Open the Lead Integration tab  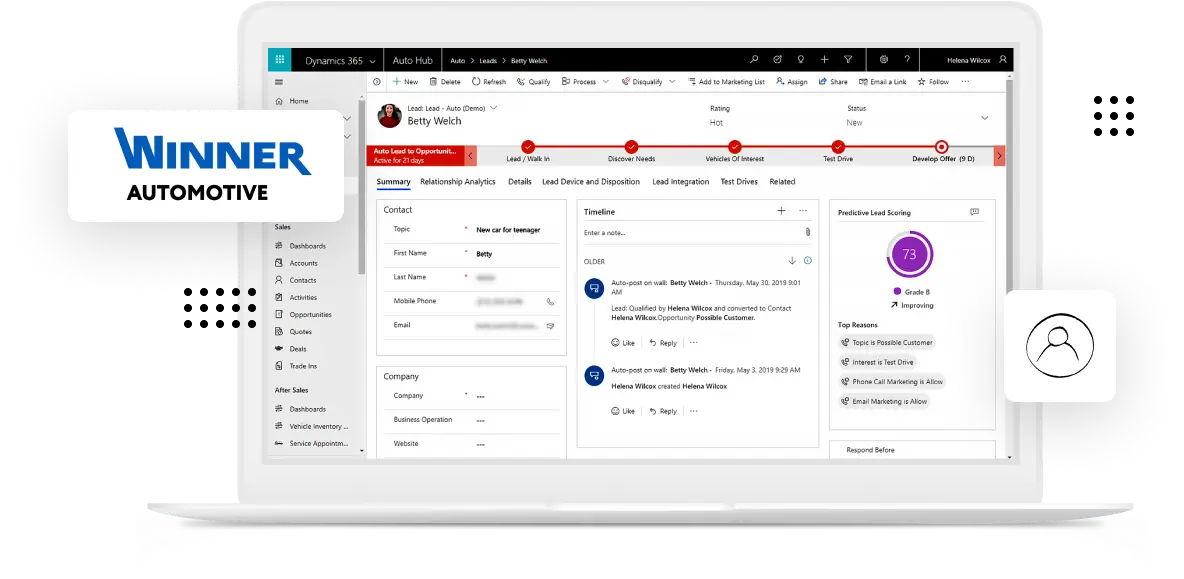coord(680,182)
